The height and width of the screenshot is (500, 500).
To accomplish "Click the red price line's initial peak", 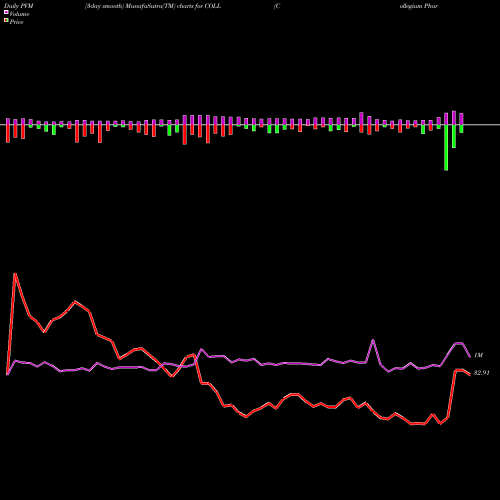I will [x=15, y=274].
